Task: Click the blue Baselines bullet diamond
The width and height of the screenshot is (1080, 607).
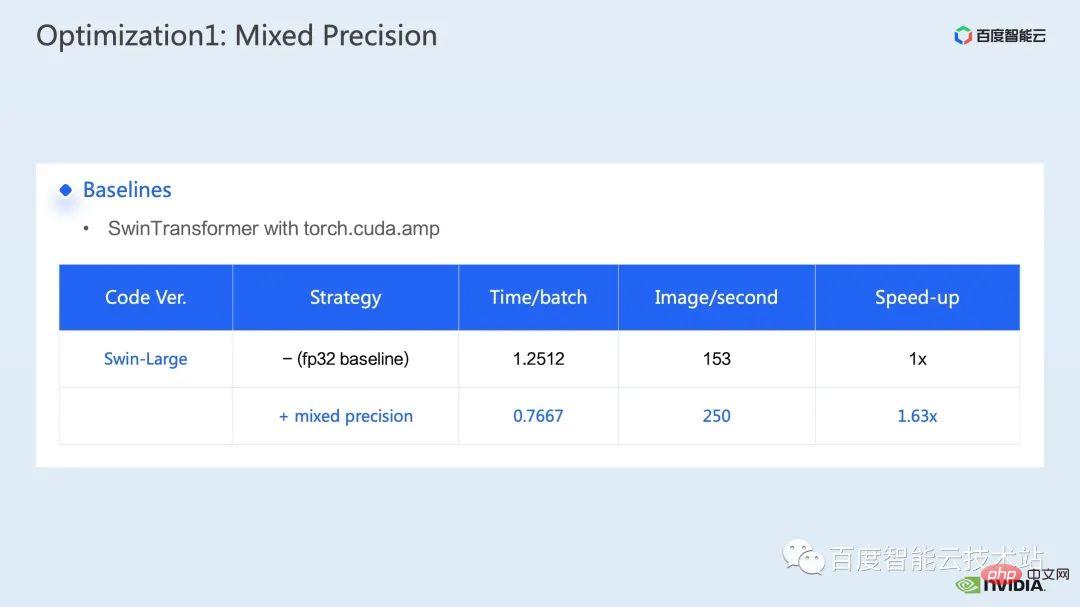Action: [65, 189]
